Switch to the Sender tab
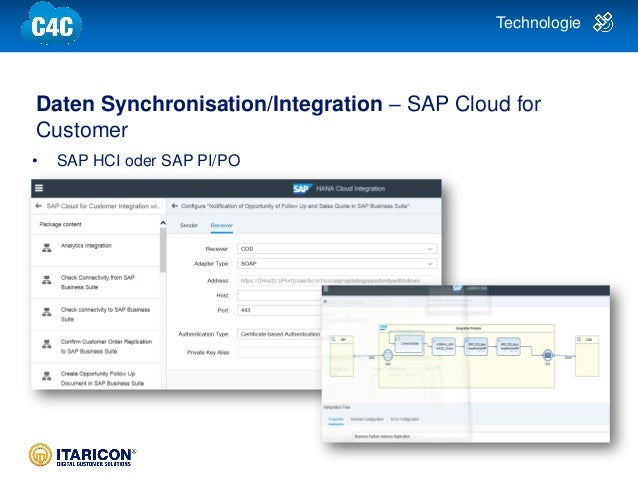The height and width of the screenshot is (479, 638). (x=189, y=225)
